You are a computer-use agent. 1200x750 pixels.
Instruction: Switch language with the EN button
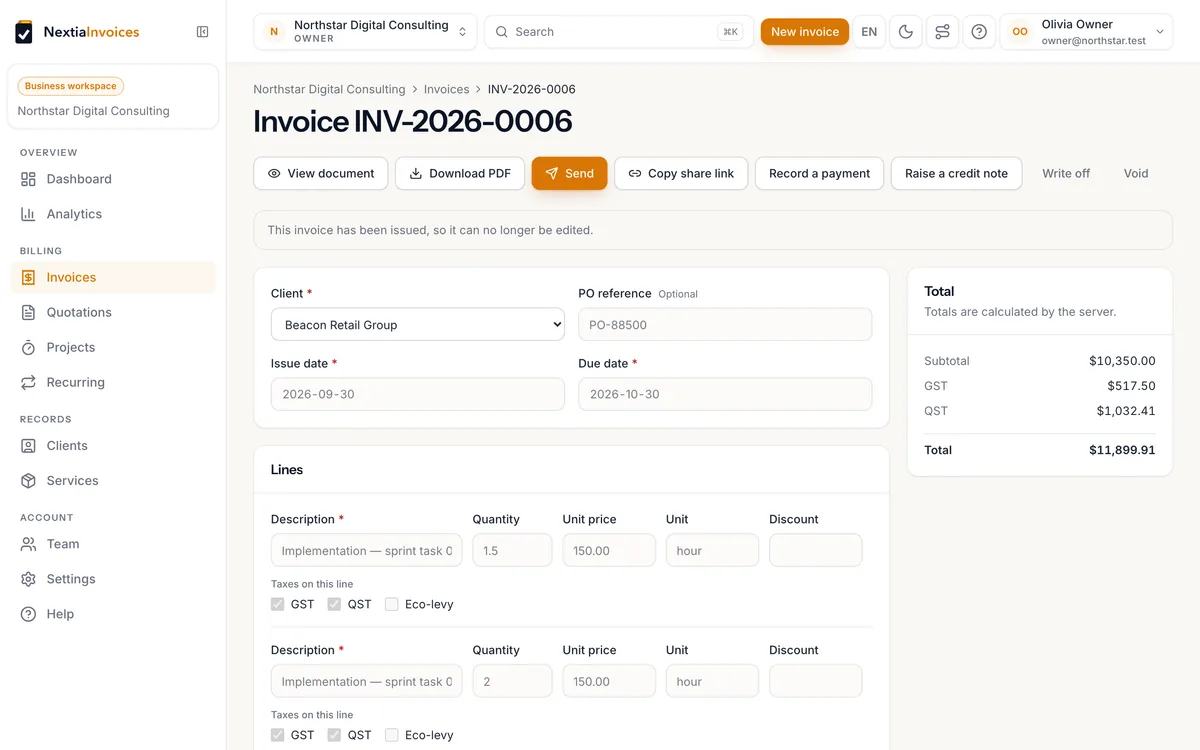pyautogui.click(x=869, y=32)
